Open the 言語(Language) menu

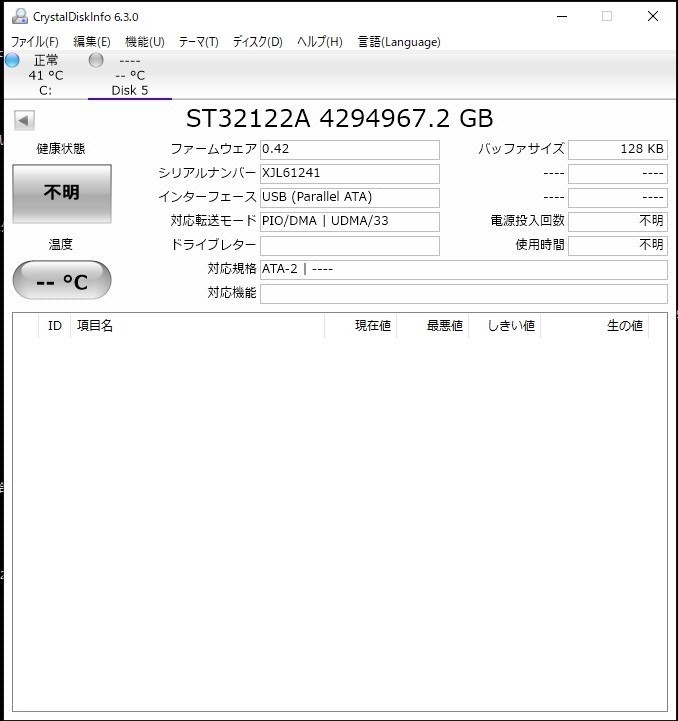click(399, 42)
